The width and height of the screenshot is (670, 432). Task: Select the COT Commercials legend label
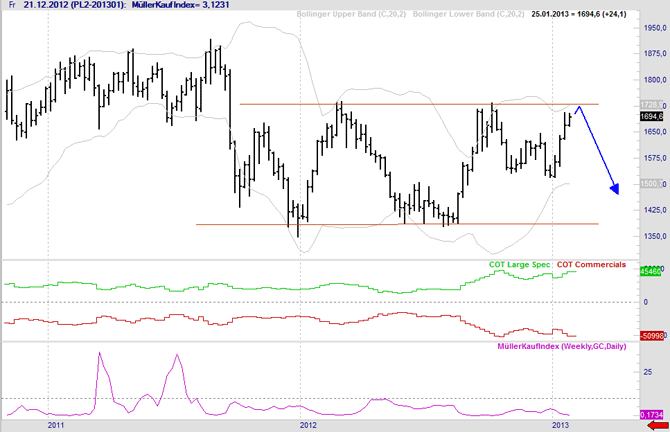[x=591, y=264]
